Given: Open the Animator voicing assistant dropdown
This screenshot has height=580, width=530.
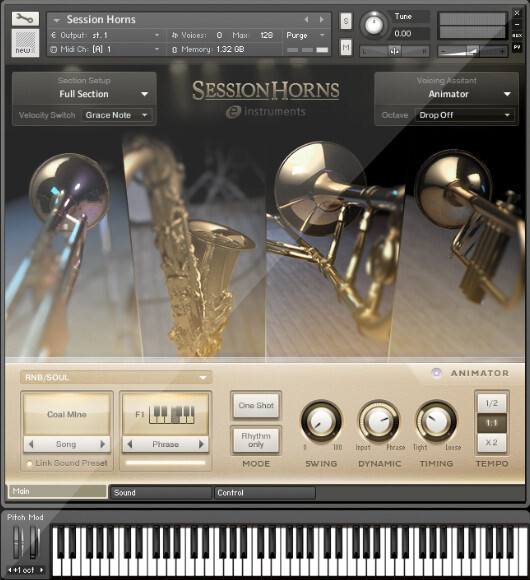Looking at the screenshot, I should pos(447,94).
